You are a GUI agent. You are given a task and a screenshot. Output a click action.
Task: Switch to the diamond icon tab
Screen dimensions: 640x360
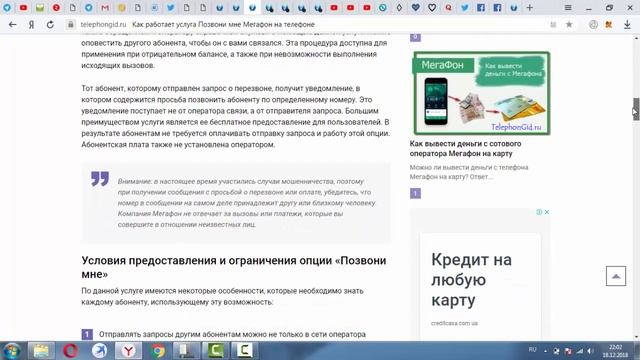point(399,7)
